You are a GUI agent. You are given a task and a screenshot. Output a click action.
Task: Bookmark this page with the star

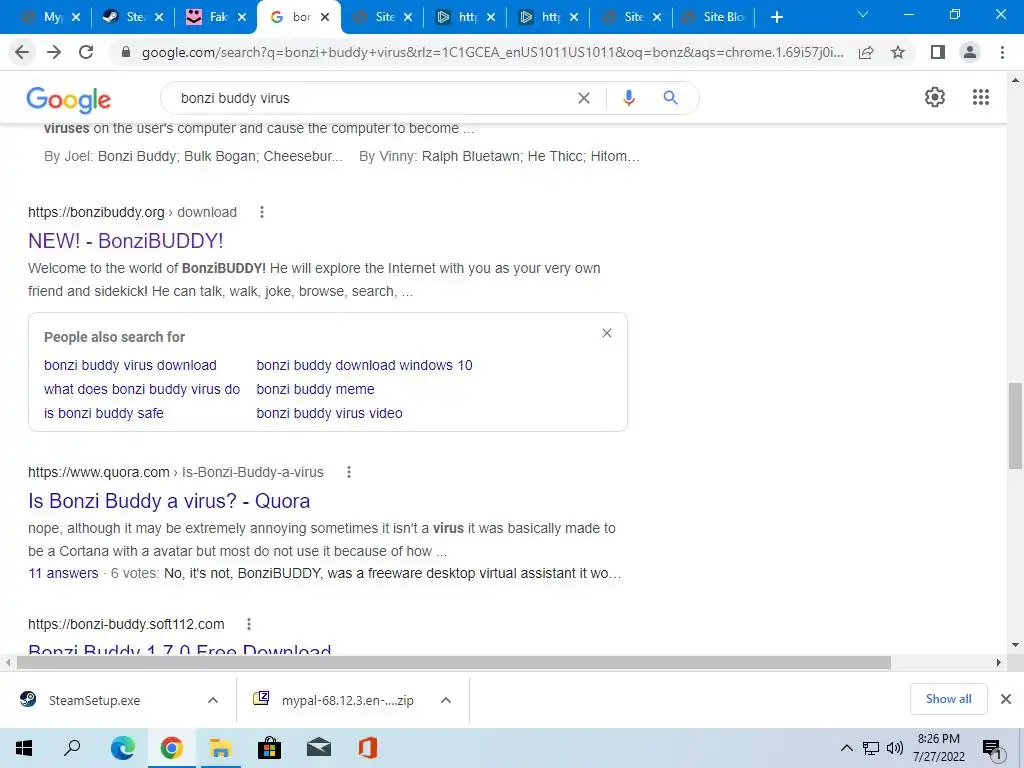pos(898,52)
